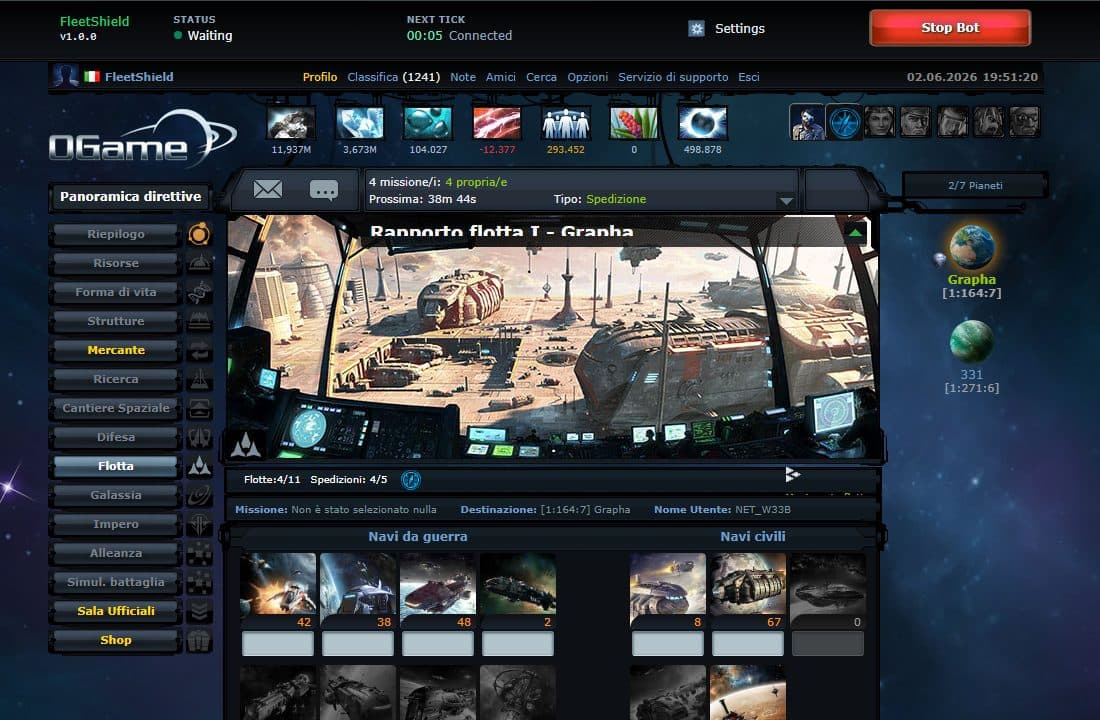Click the metal resource icon
Viewport: 1100px width, 720px height.
pyautogui.click(x=291, y=124)
